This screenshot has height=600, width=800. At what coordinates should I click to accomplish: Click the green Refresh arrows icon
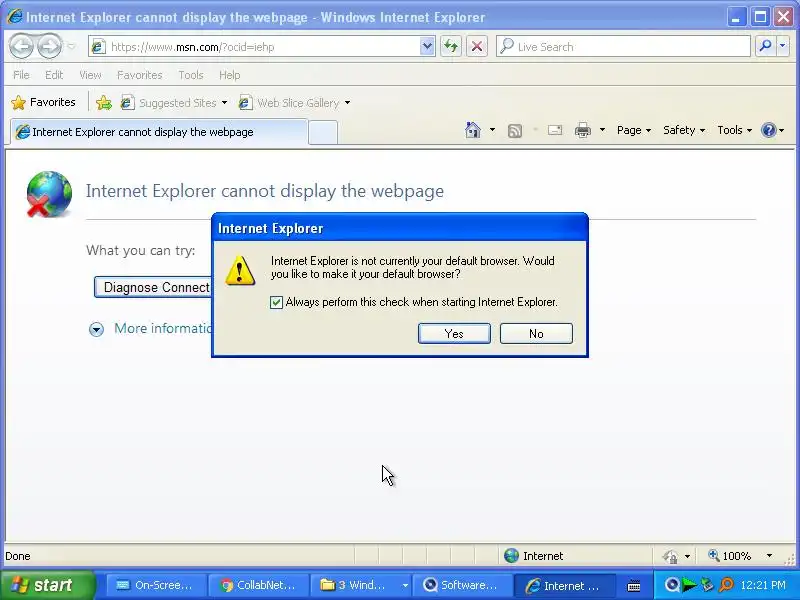[451, 46]
